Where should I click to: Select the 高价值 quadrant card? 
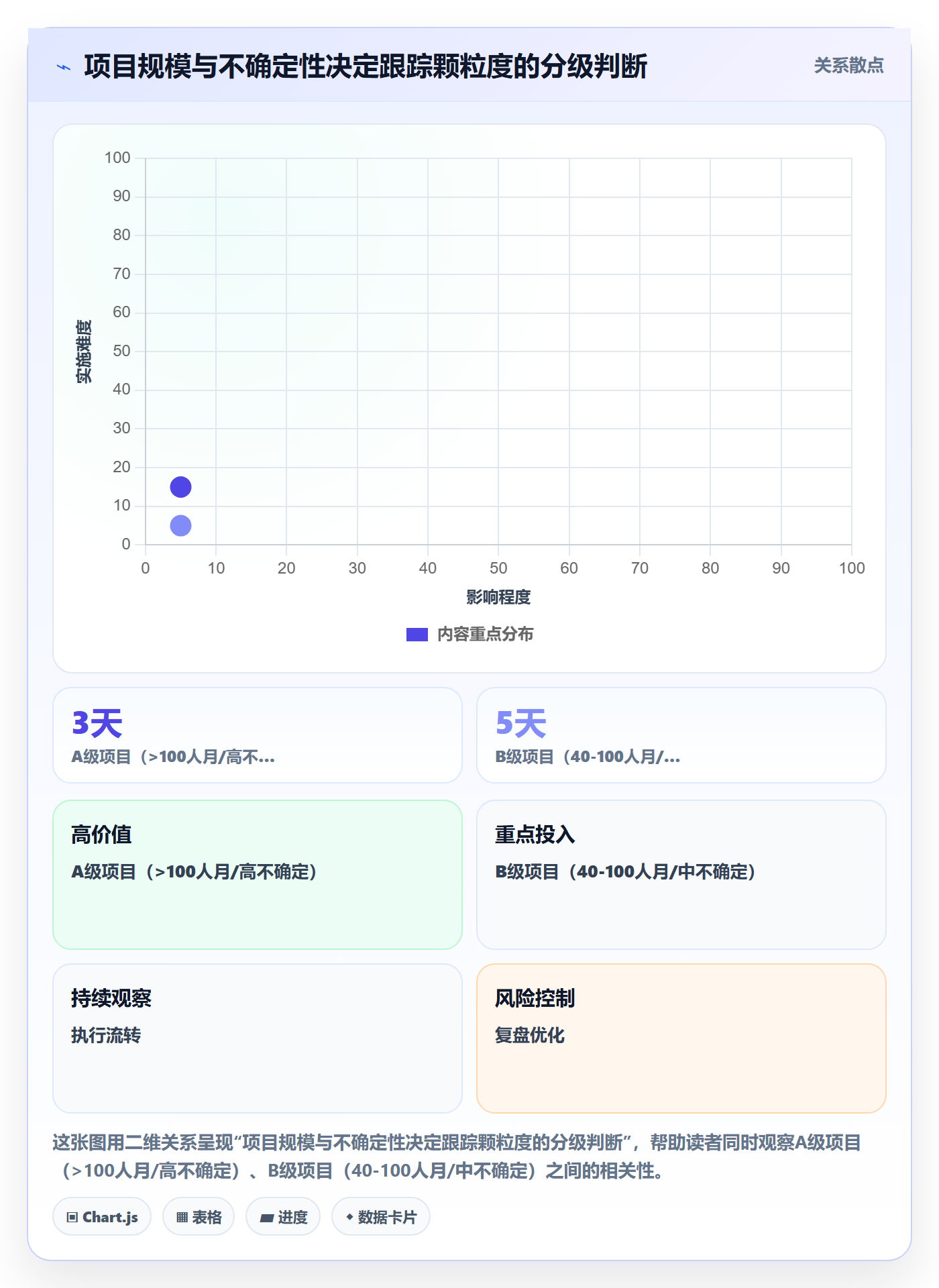pos(258,875)
